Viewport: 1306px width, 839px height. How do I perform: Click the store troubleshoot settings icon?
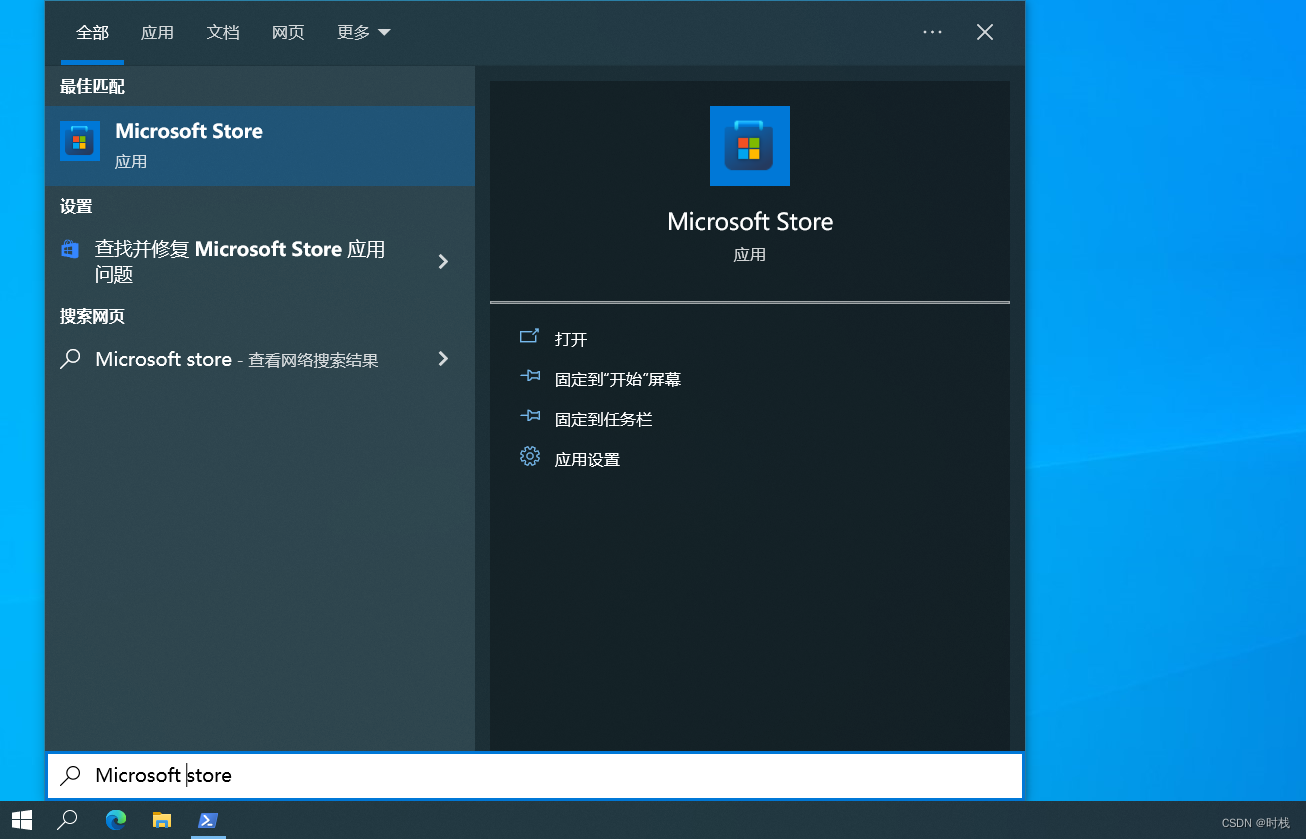(x=70, y=249)
